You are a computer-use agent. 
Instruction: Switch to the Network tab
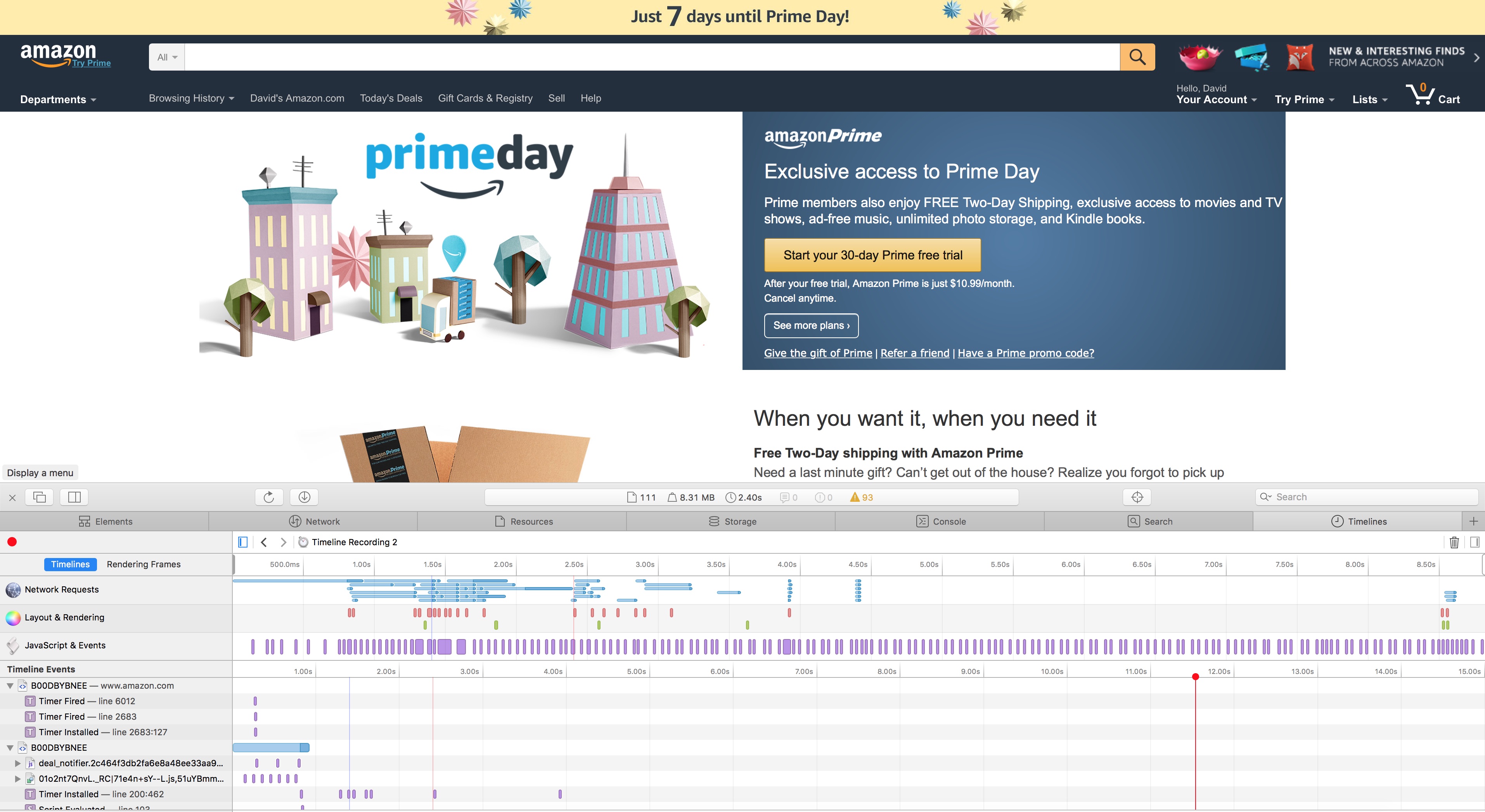point(313,521)
